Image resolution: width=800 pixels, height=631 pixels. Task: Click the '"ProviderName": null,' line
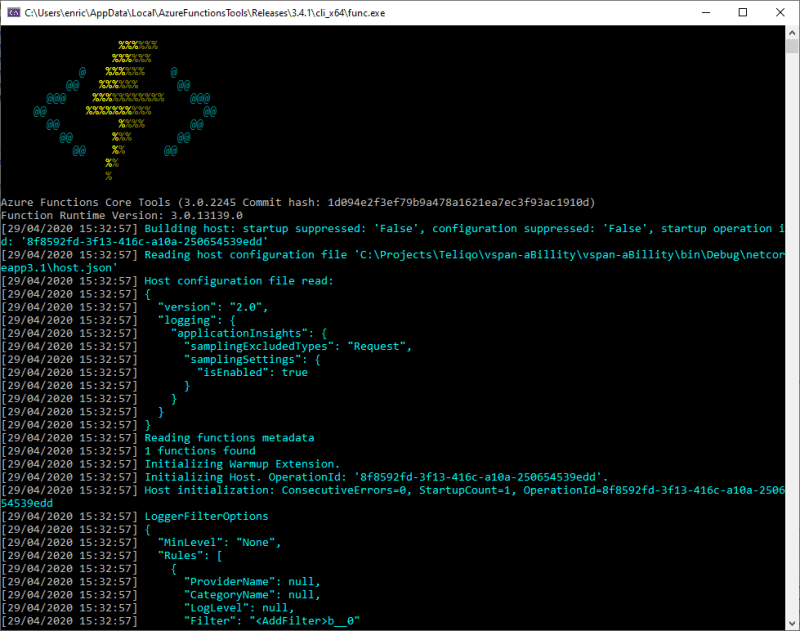coord(161,582)
